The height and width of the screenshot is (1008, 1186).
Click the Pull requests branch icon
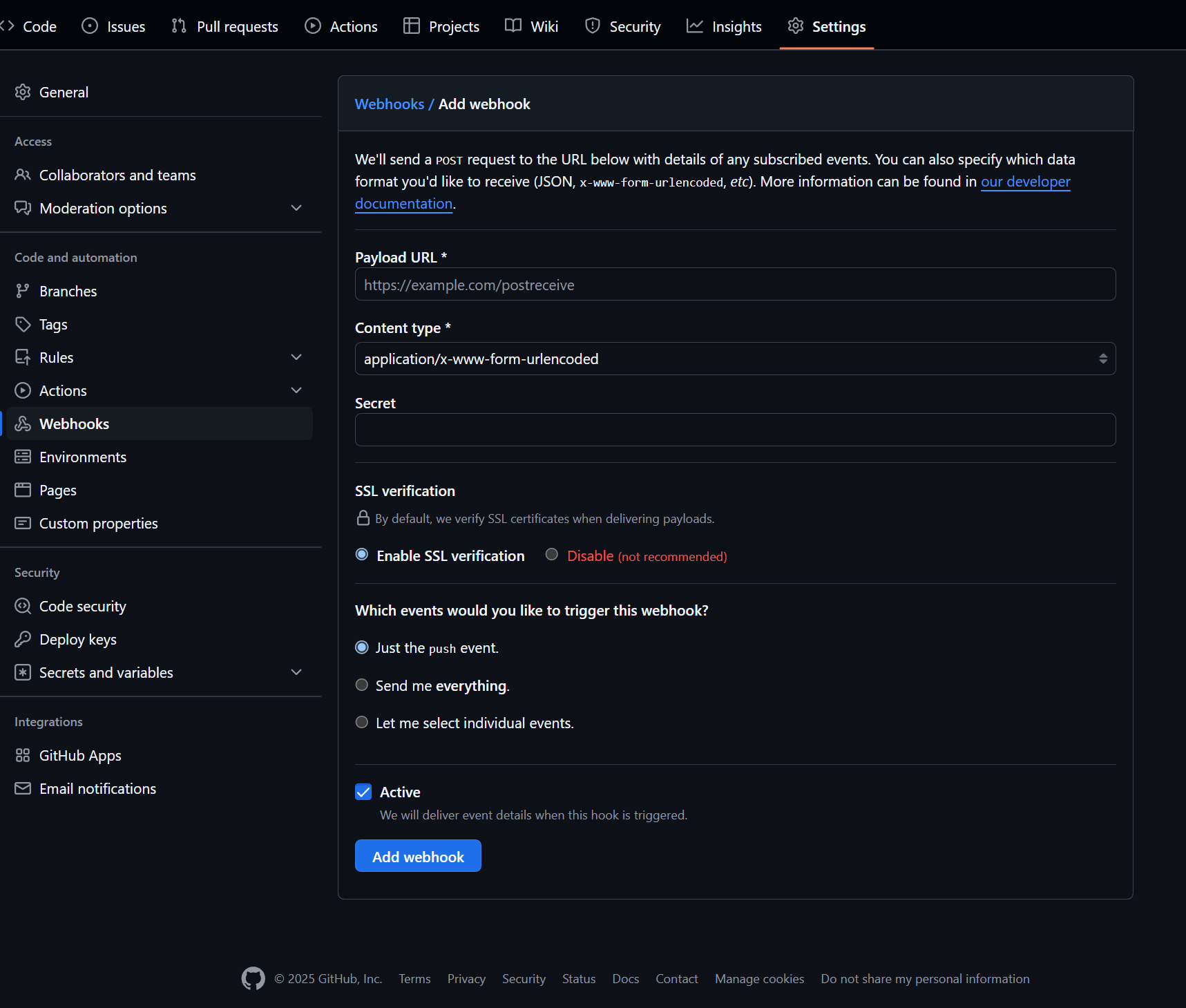[179, 26]
